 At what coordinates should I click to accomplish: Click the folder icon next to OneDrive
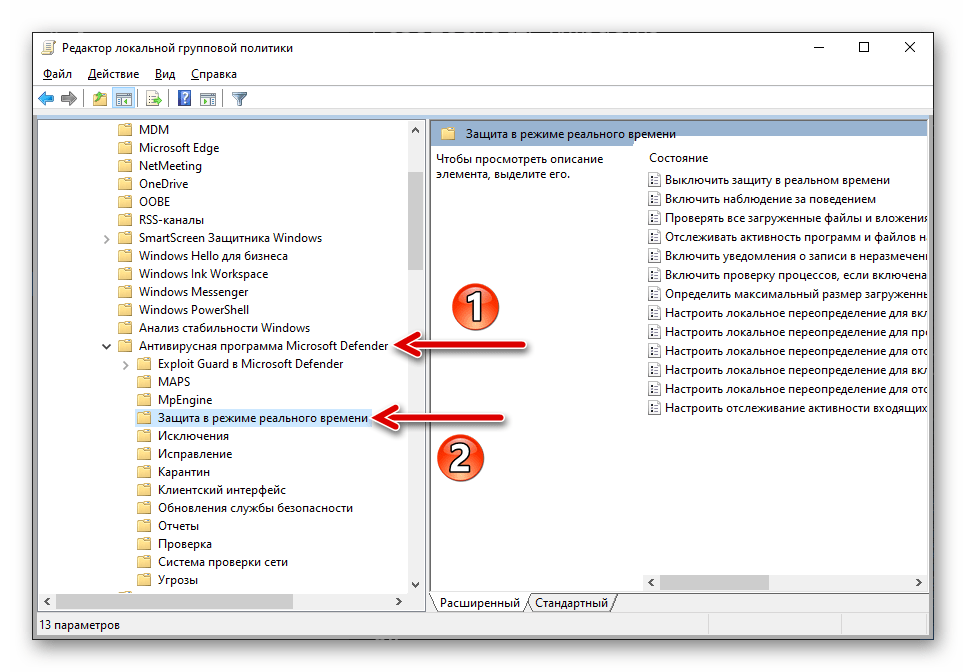(125, 184)
